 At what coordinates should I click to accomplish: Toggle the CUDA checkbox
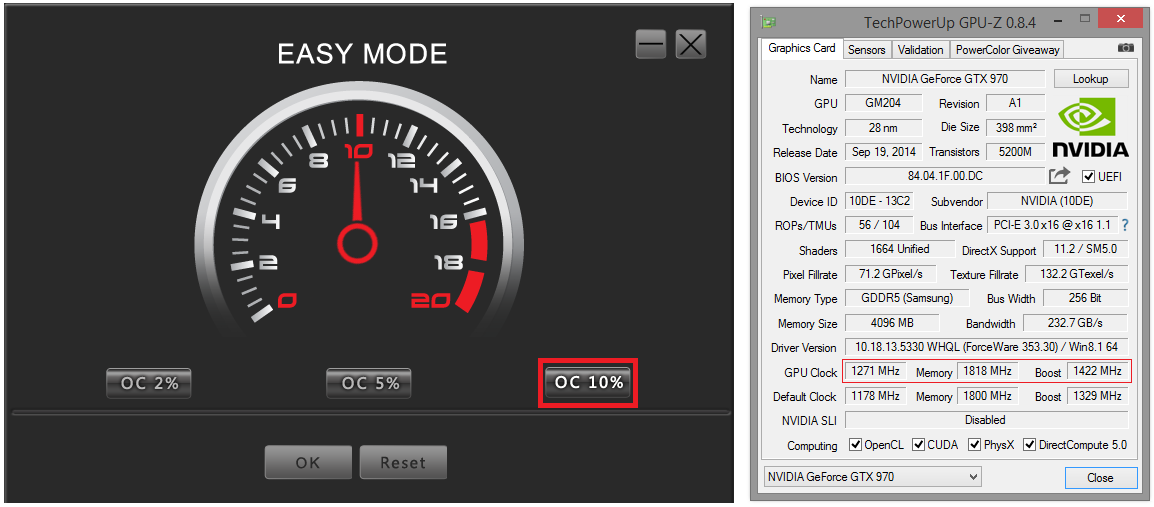[918, 444]
